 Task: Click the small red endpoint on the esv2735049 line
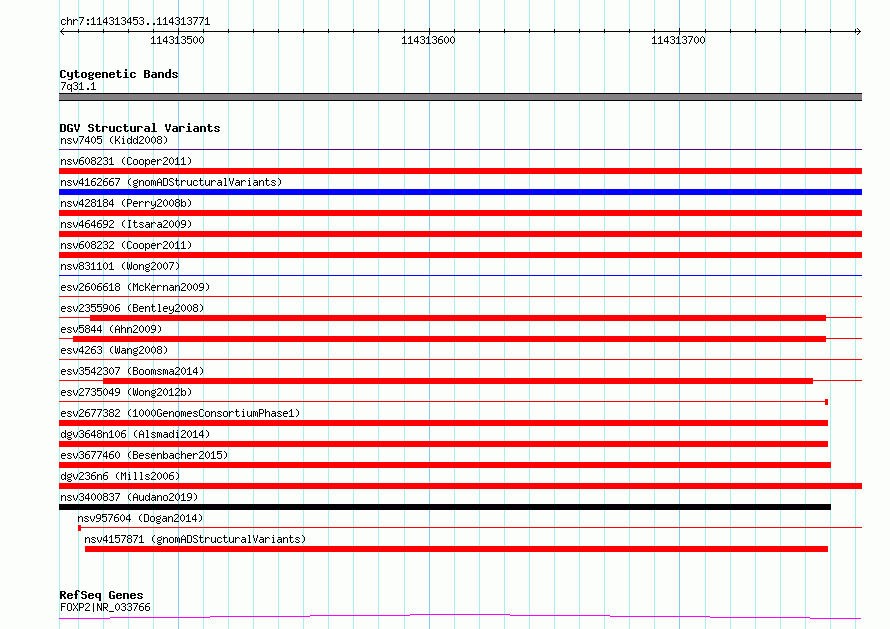click(x=826, y=402)
